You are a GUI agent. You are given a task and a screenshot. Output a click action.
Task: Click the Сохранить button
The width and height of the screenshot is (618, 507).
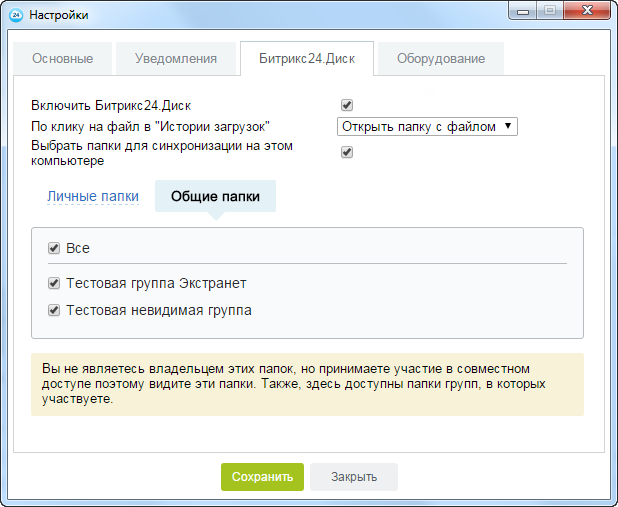262,477
